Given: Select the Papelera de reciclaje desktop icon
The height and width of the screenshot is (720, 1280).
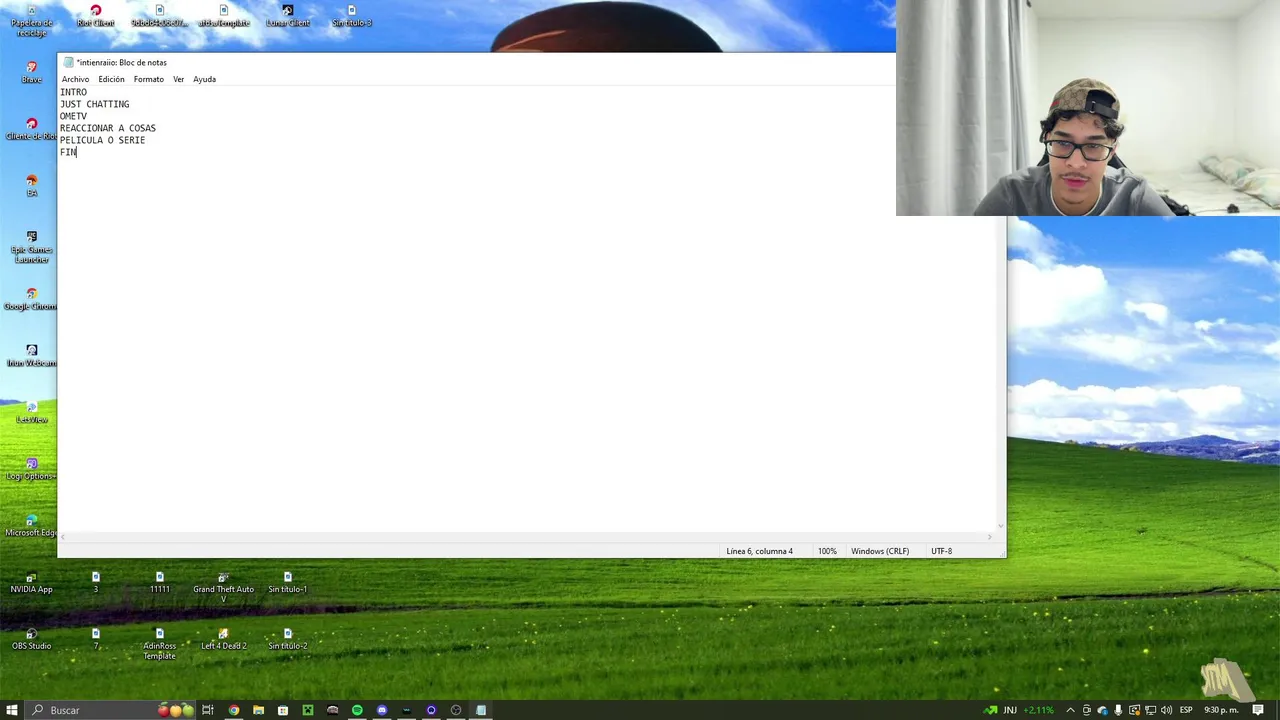Looking at the screenshot, I should 31,20.
